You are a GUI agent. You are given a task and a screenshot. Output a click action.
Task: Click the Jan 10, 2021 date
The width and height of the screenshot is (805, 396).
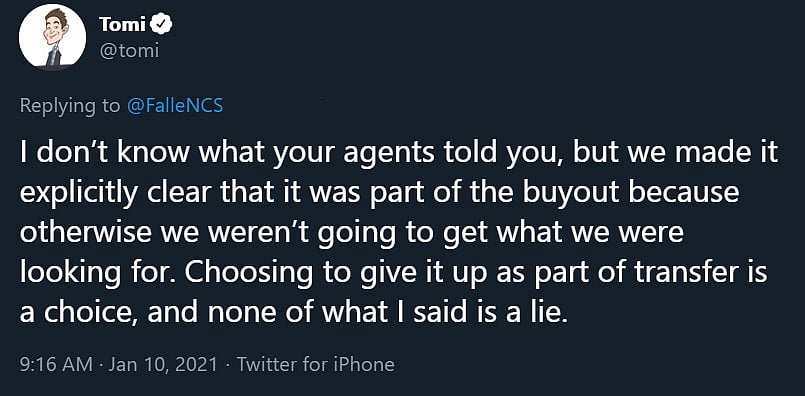coord(163,364)
